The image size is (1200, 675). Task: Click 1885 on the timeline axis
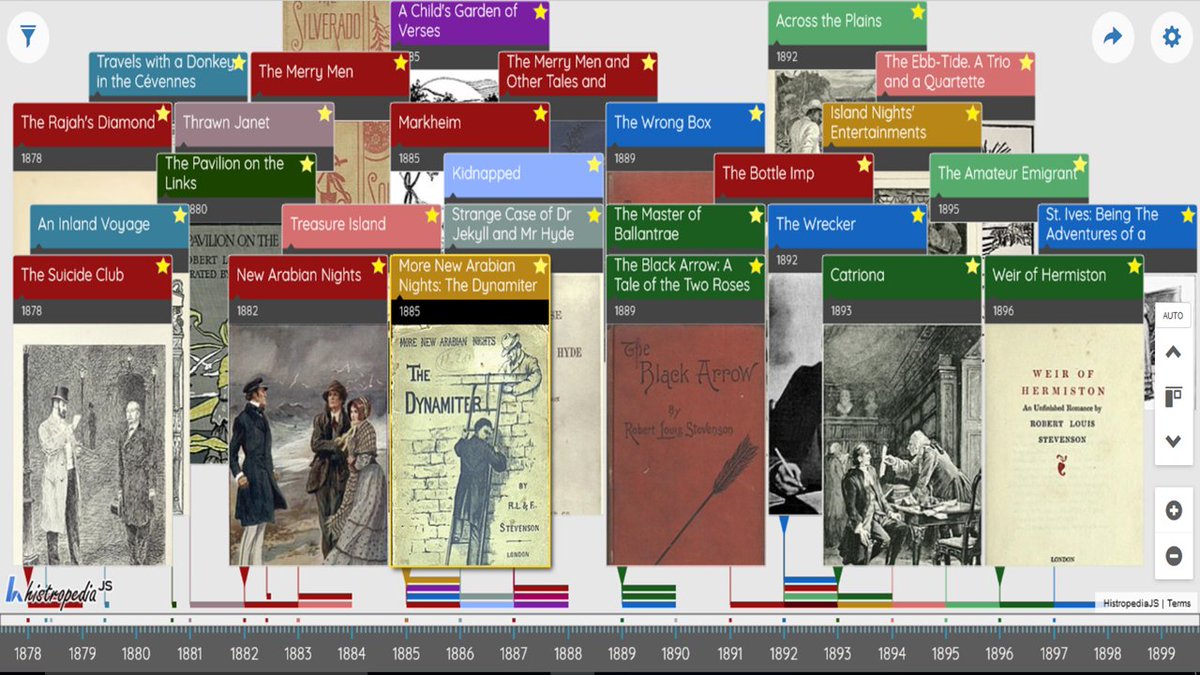pos(406,654)
